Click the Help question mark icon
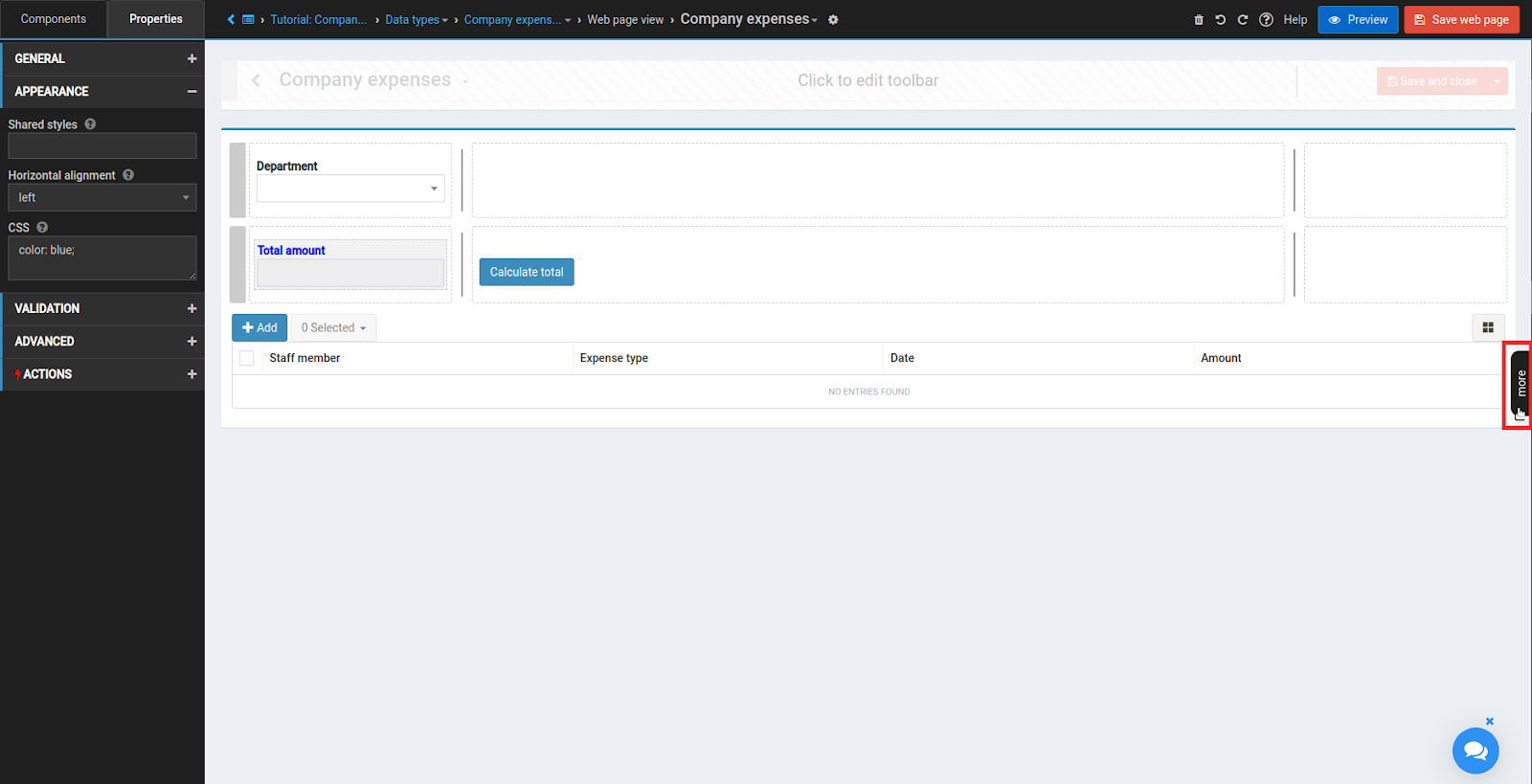 pyautogui.click(x=1266, y=19)
